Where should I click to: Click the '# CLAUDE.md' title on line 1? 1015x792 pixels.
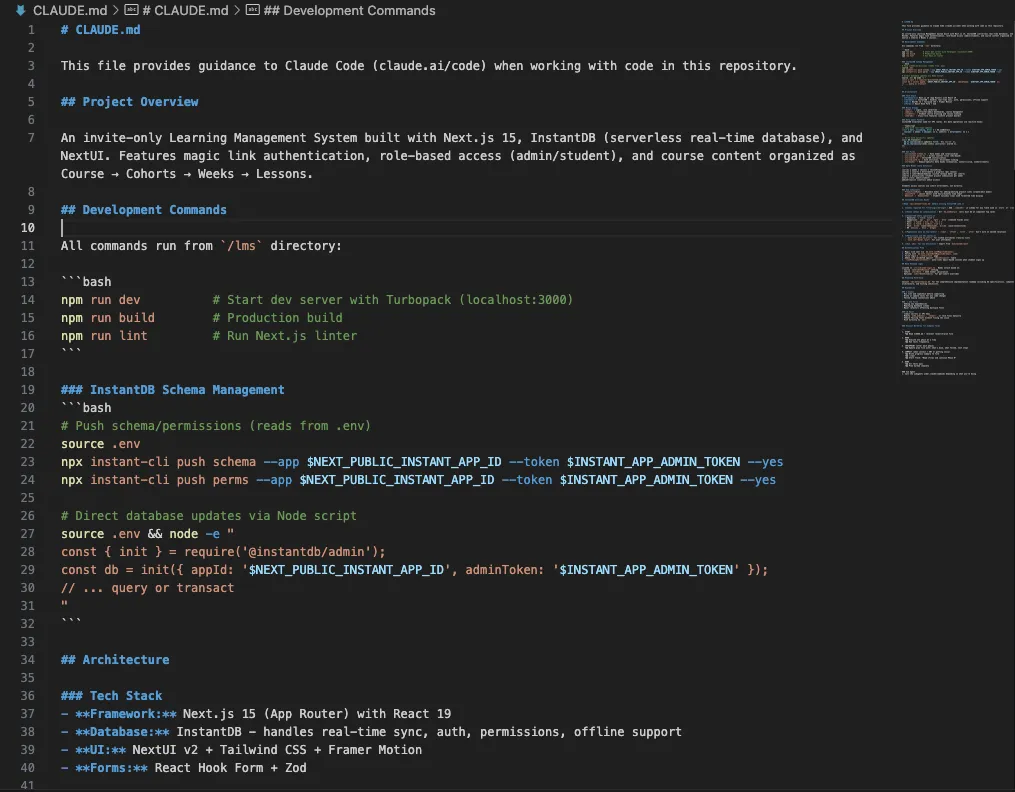100,30
